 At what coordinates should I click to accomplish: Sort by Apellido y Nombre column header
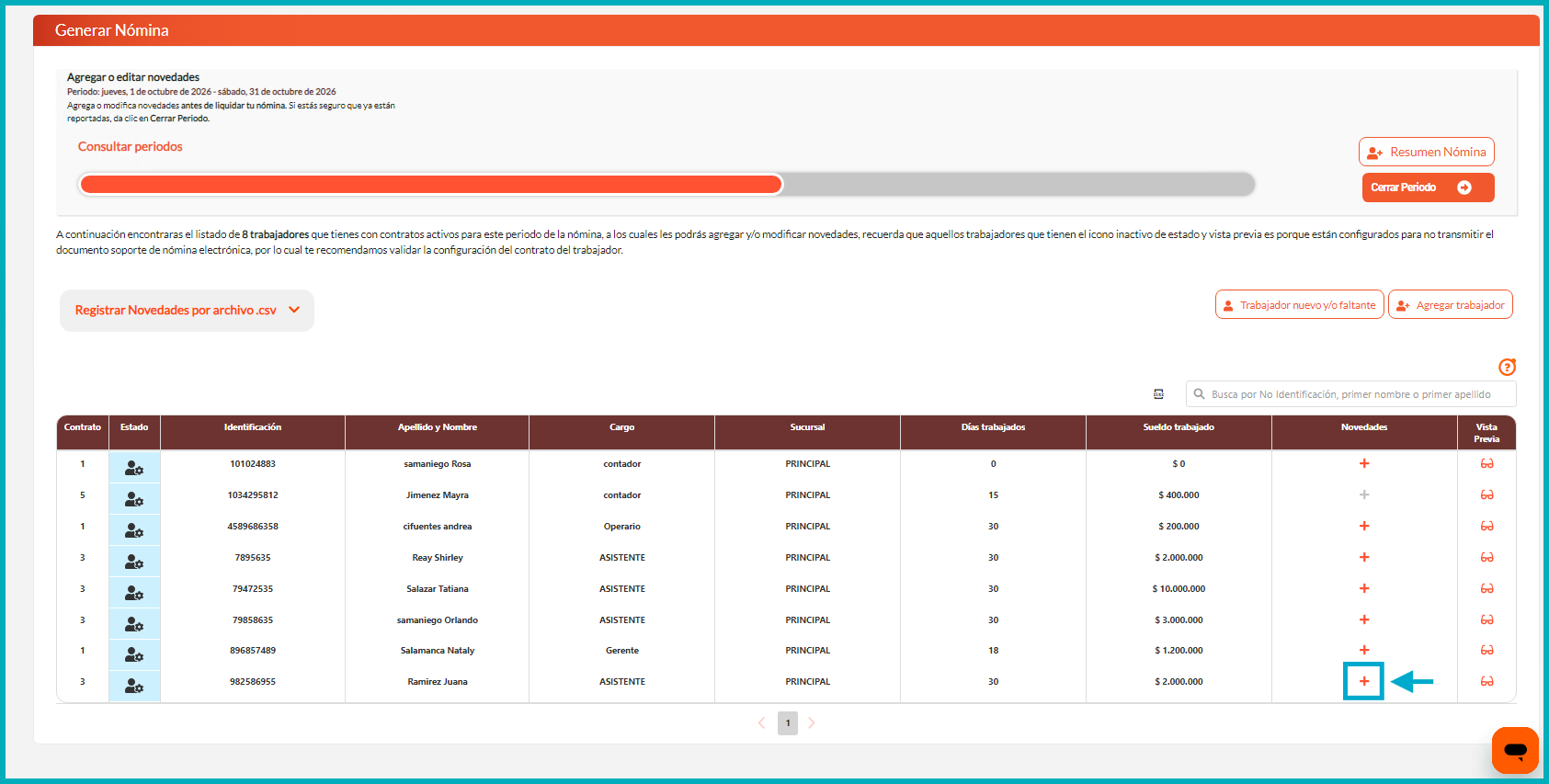(438, 427)
